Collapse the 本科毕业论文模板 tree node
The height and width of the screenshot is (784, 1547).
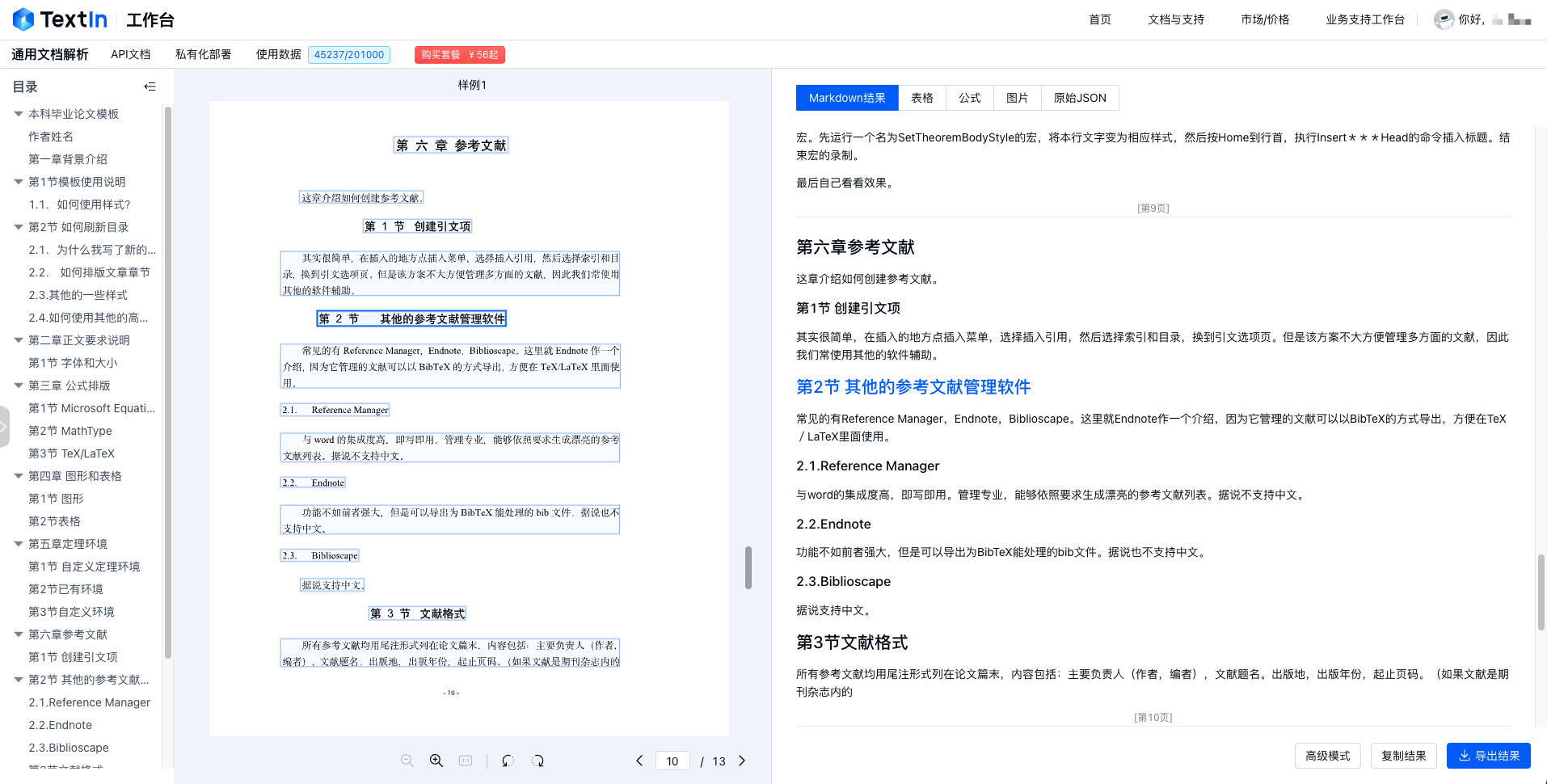tap(19, 114)
